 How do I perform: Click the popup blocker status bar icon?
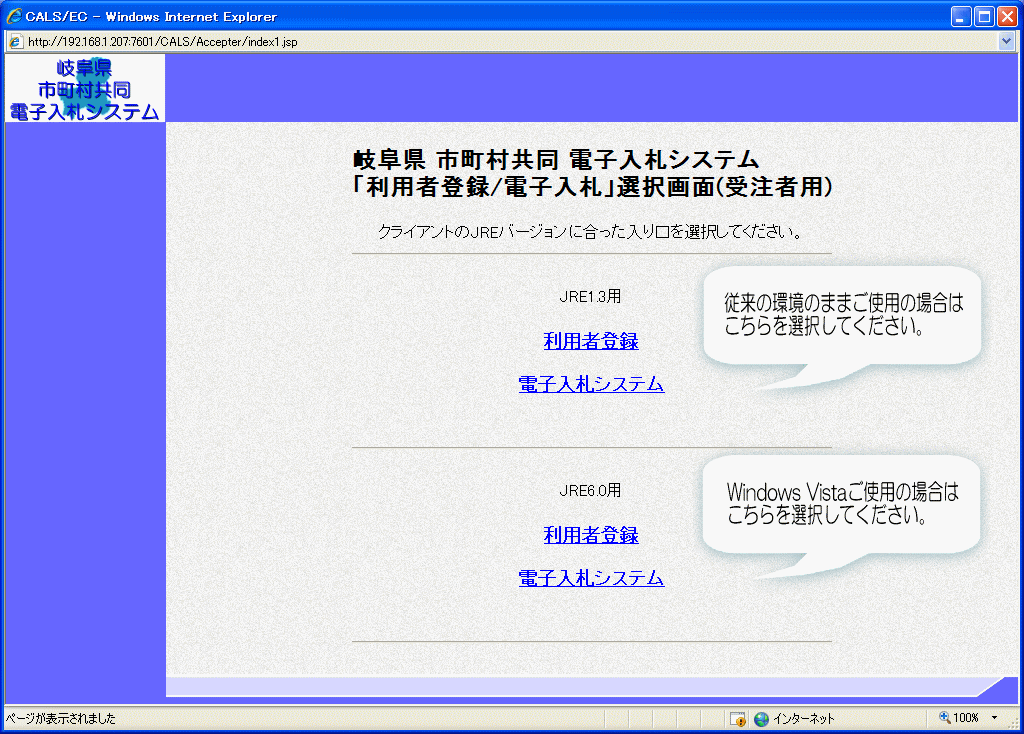click(738, 719)
